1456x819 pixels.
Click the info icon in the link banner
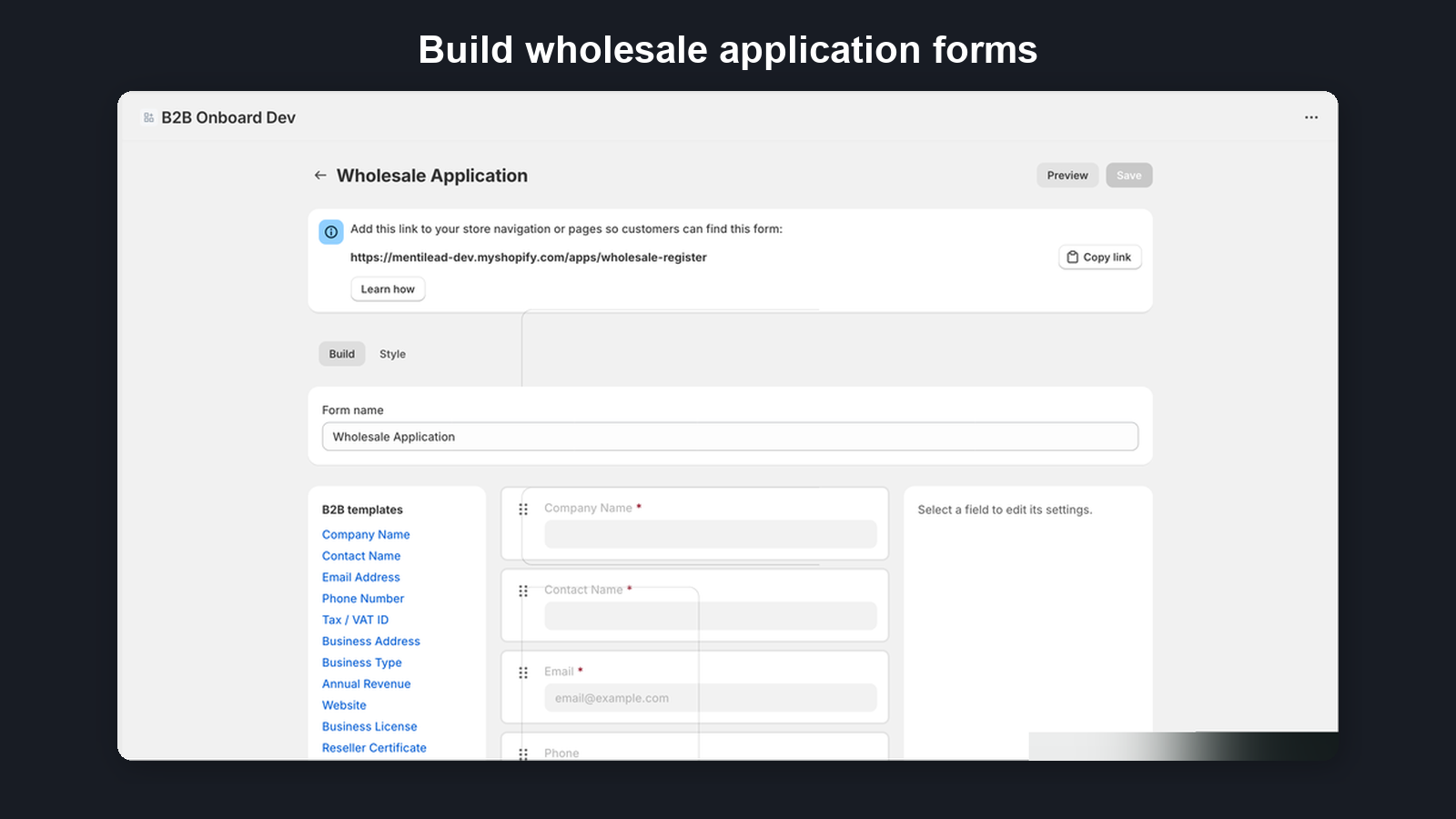pyautogui.click(x=330, y=232)
